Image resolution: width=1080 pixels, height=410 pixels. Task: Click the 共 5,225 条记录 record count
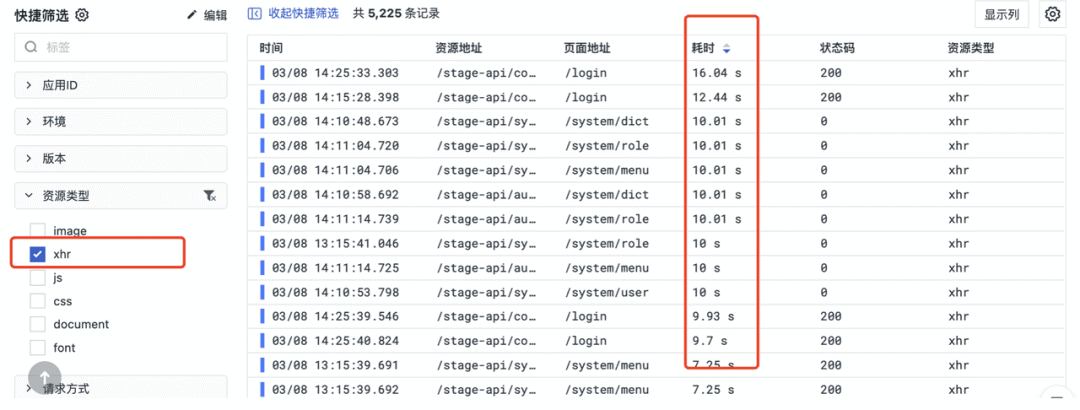396,13
